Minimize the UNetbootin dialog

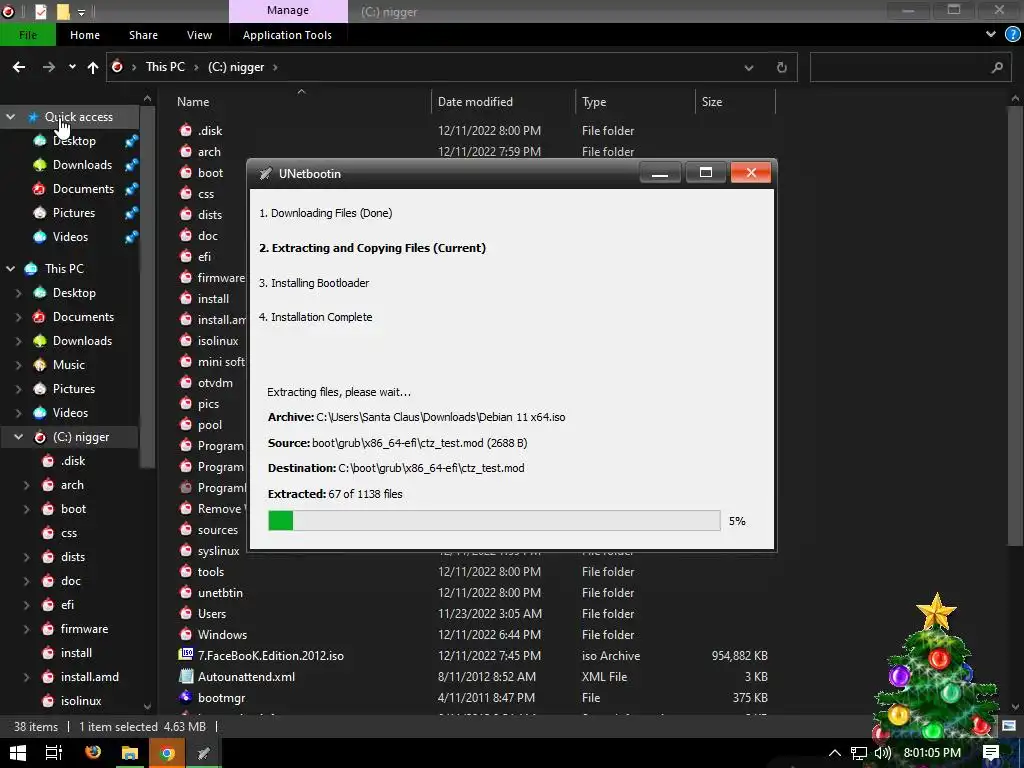coord(660,173)
